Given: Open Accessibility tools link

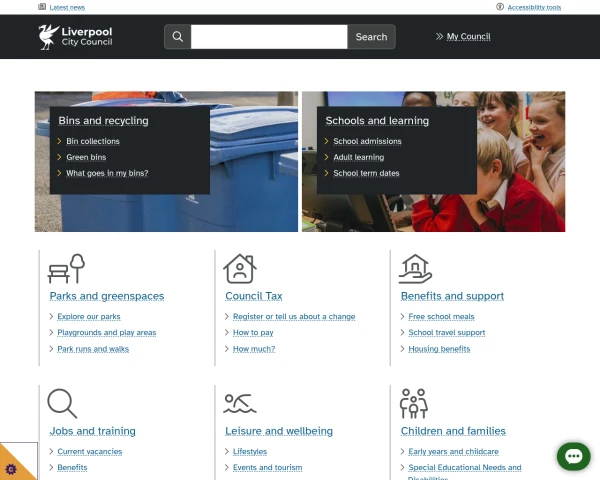Looking at the screenshot, I should pyautogui.click(x=534, y=7).
